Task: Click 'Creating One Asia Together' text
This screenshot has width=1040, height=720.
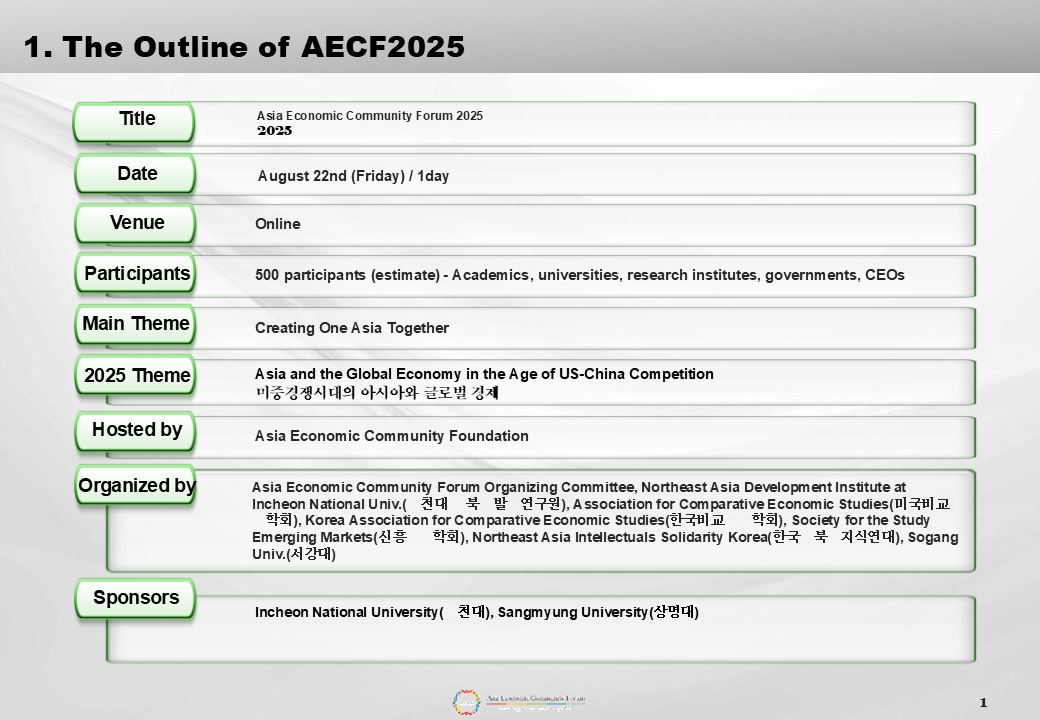Action: pyautogui.click(x=352, y=328)
